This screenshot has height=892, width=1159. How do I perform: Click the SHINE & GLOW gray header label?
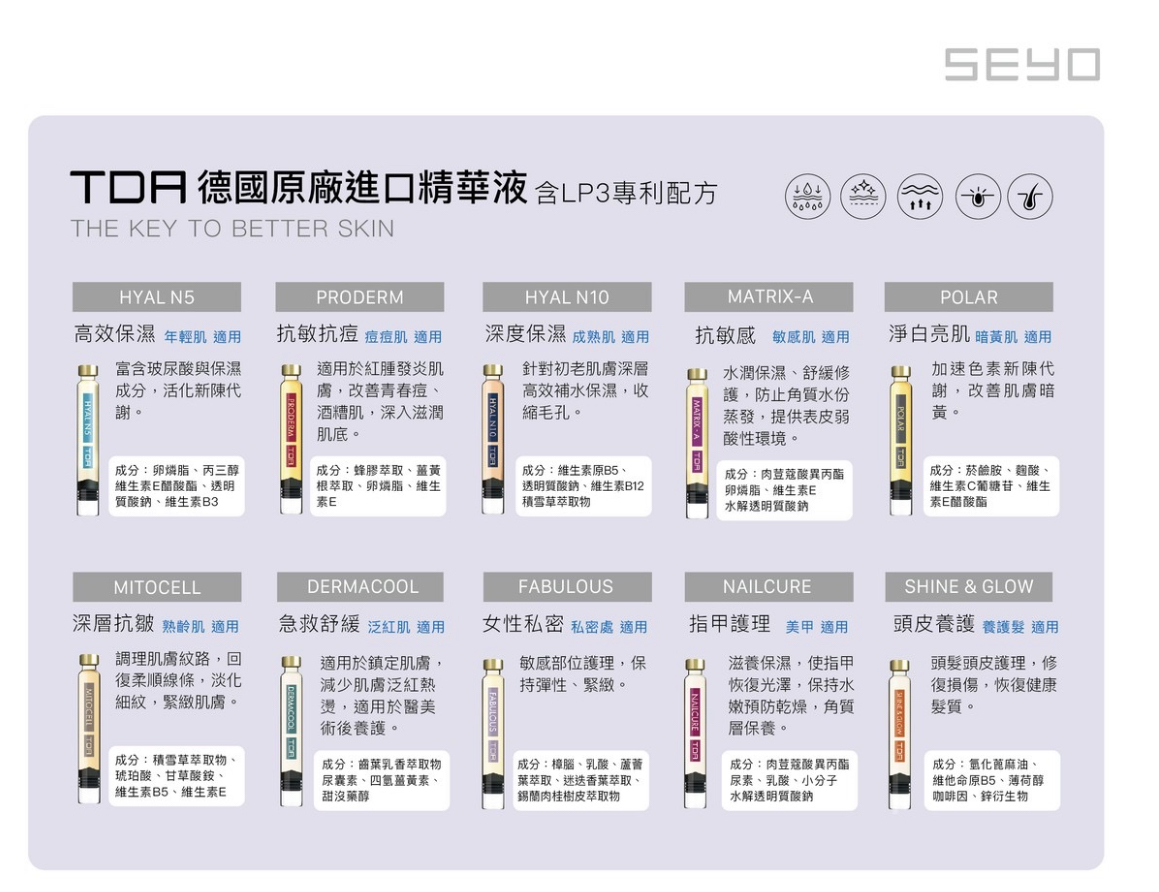(969, 587)
